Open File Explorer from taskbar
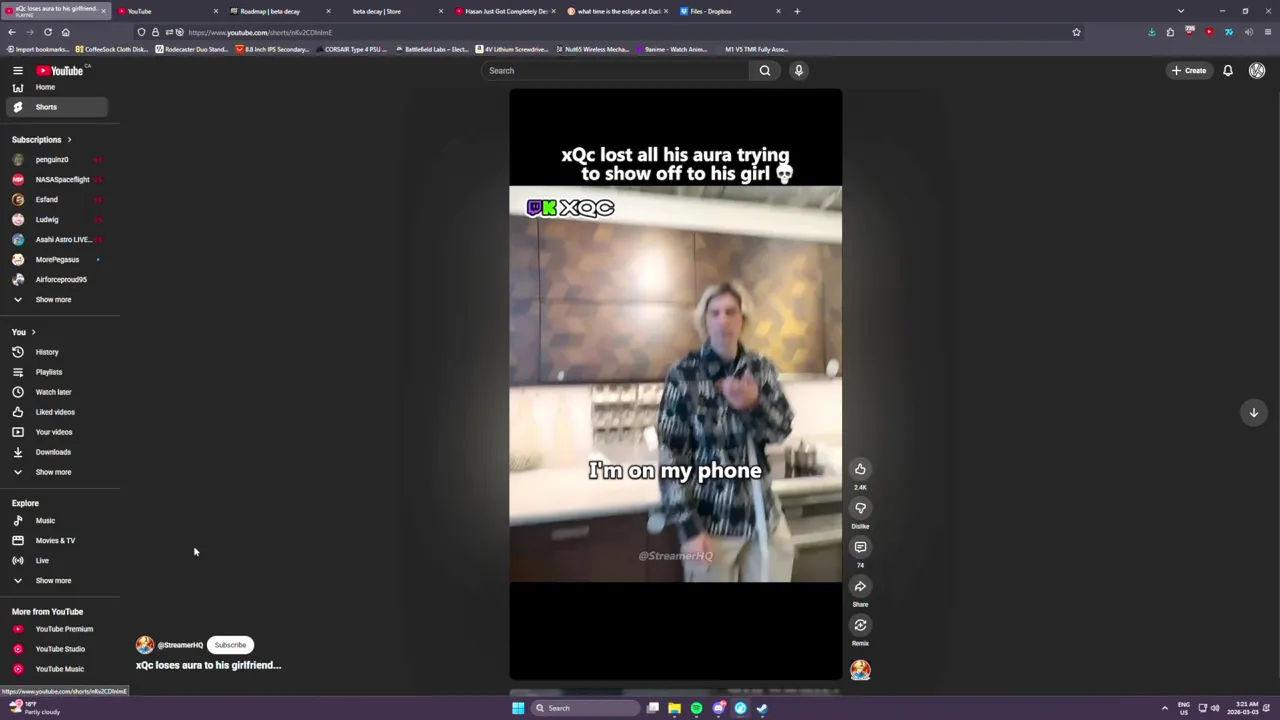Screen dimensions: 1280x720 pyautogui.click(x=674, y=708)
